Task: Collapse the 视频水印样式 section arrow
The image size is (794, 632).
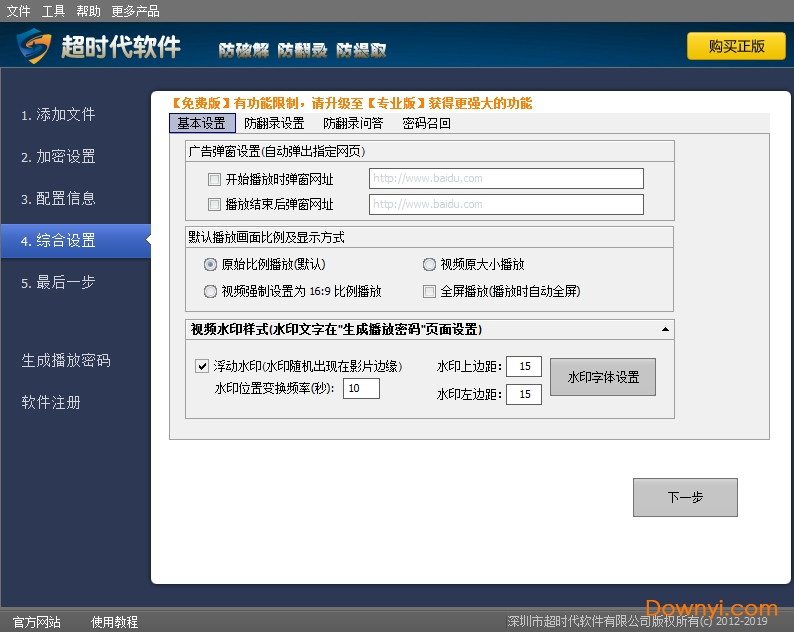Action: coord(664,329)
